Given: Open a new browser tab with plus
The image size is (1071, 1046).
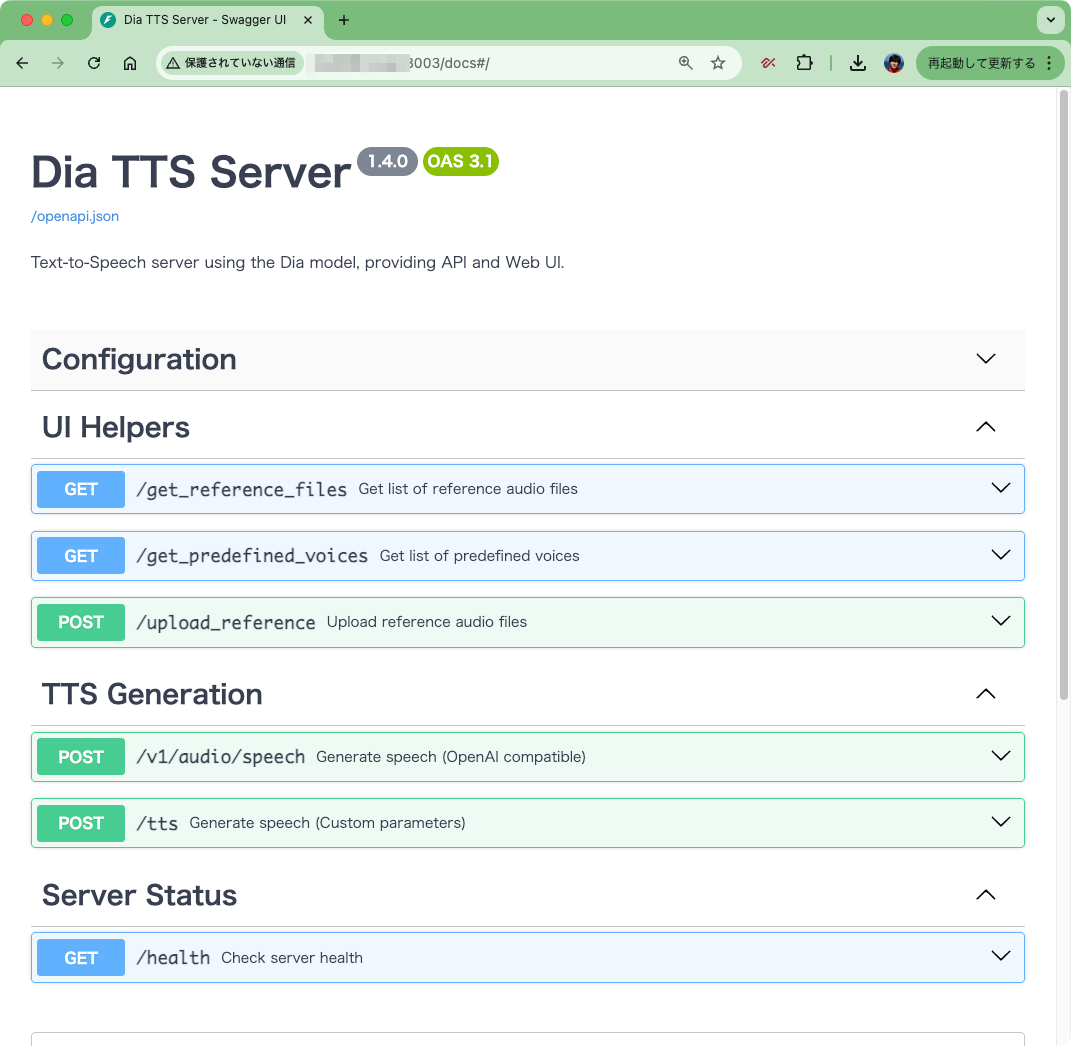Looking at the screenshot, I should pos(344,20).
